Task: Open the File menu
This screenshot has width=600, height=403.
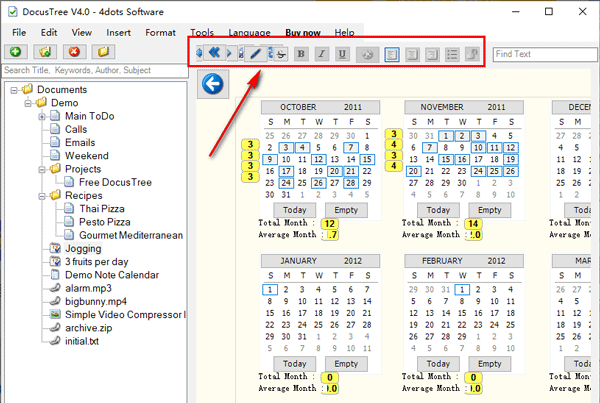Action: (19, 33)
